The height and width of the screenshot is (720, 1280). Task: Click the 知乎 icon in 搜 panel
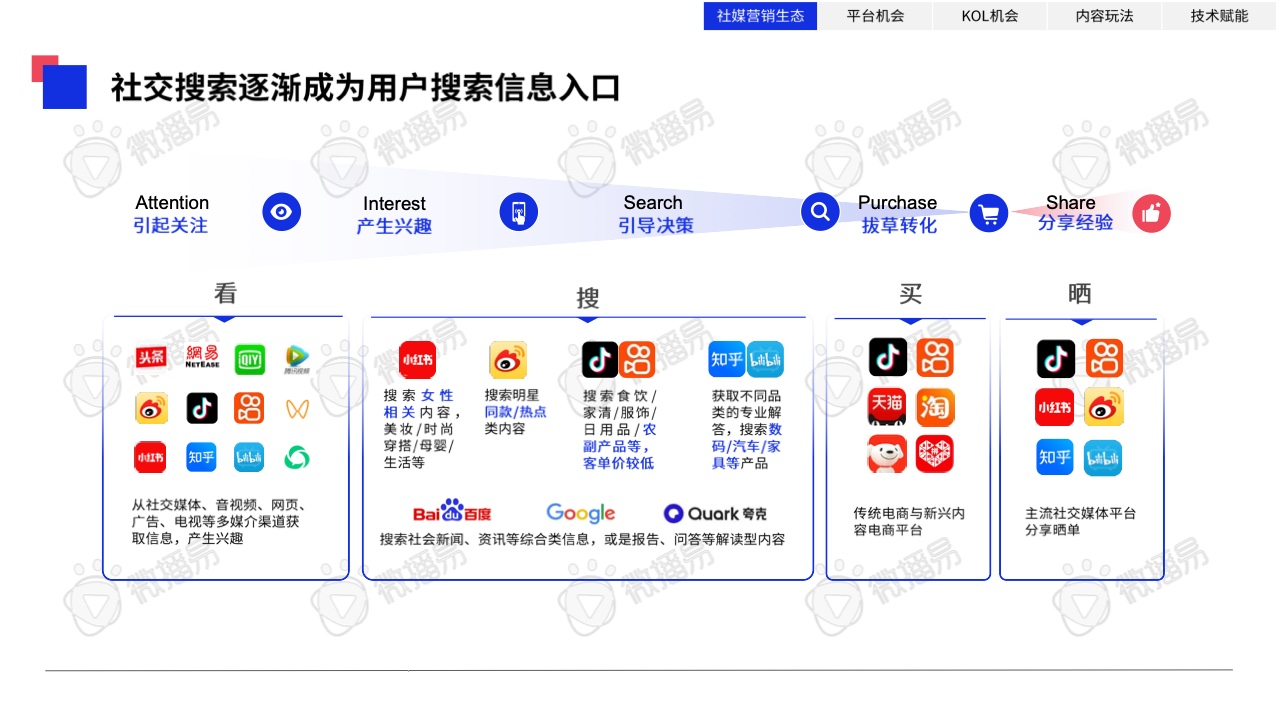[x=727, y=360]
